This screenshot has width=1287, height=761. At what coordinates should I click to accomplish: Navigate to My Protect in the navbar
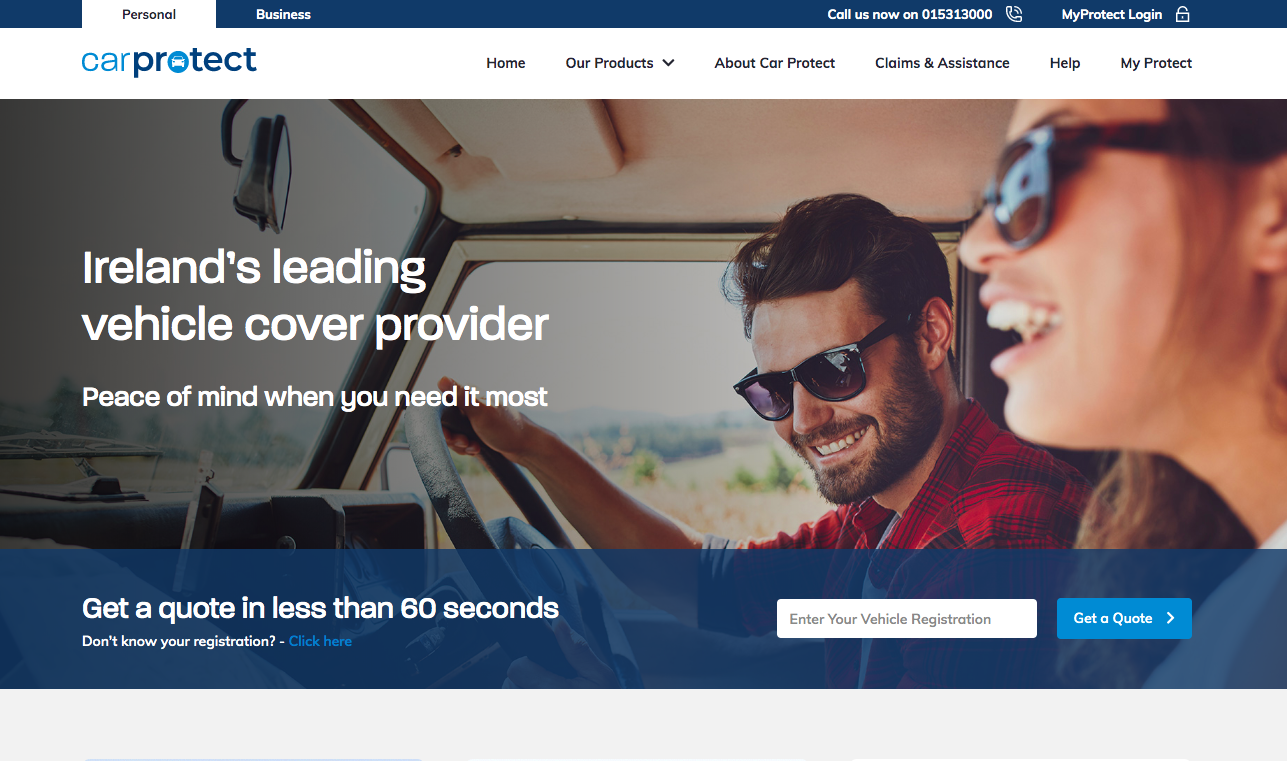[x=1156, y=63]
